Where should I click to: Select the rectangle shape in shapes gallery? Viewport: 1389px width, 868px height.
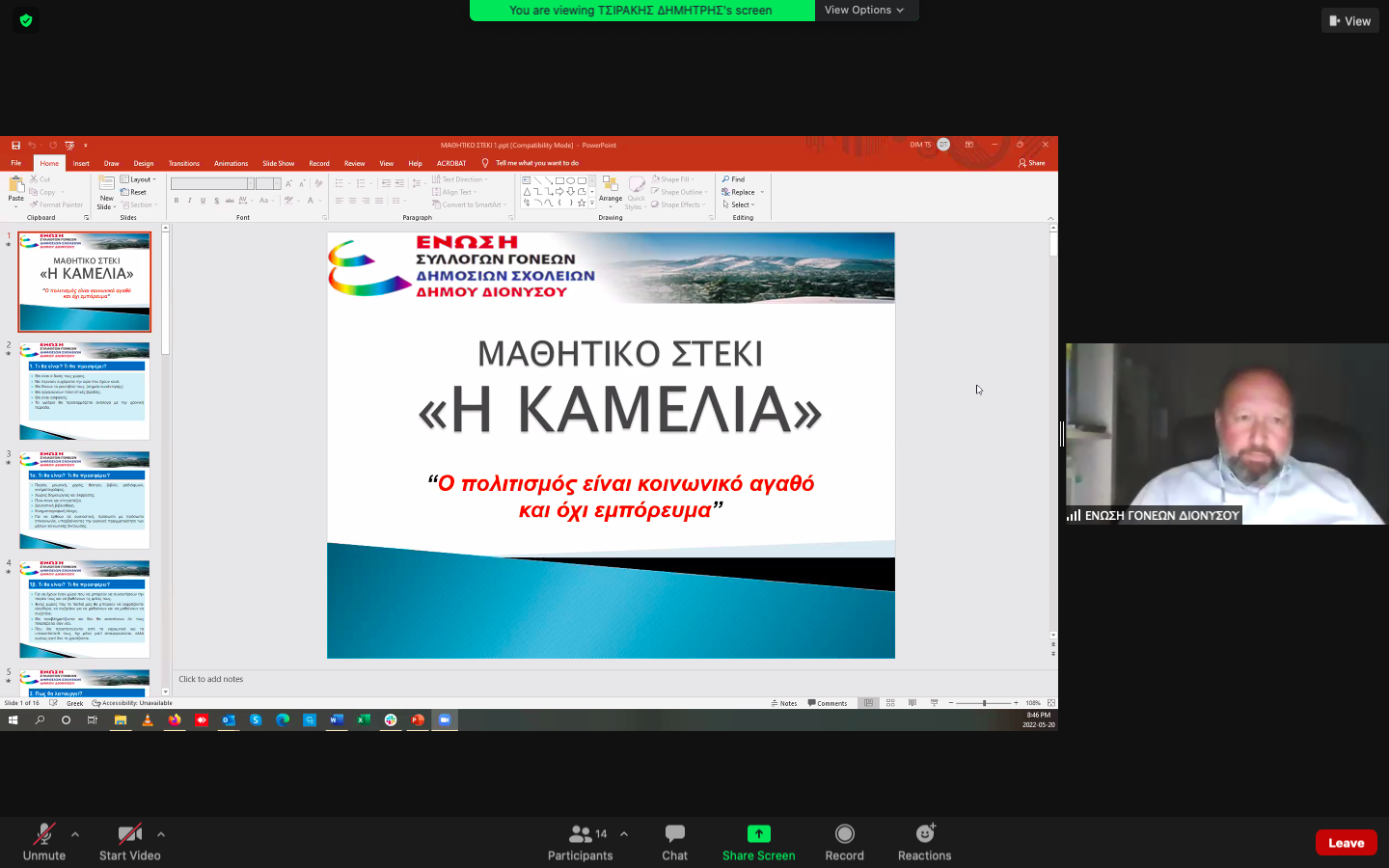coord(559,180)
